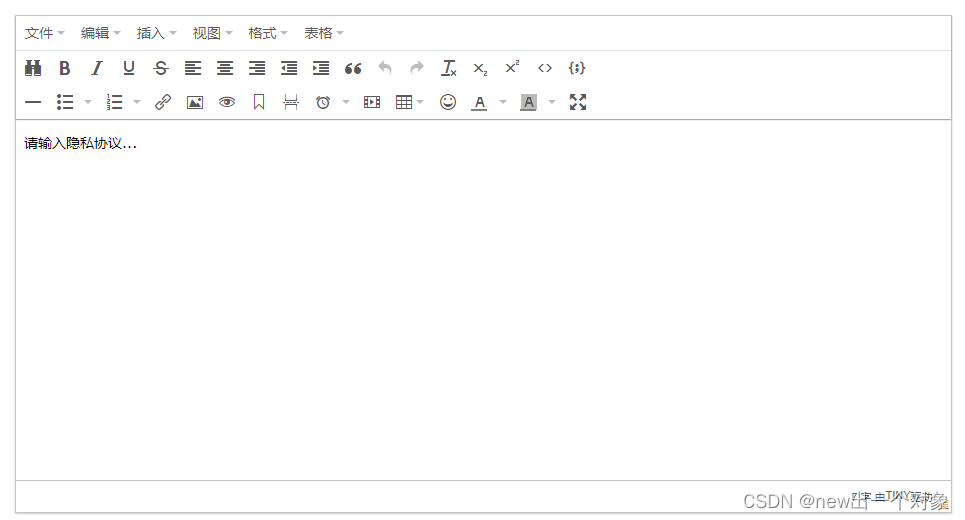Insert a code sample with braces icon

click(577, 68)
